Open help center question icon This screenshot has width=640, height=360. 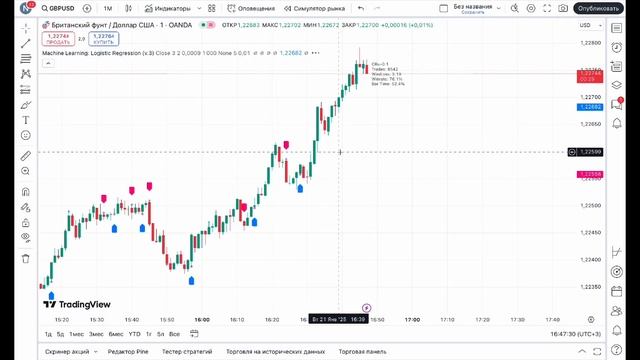616,349
